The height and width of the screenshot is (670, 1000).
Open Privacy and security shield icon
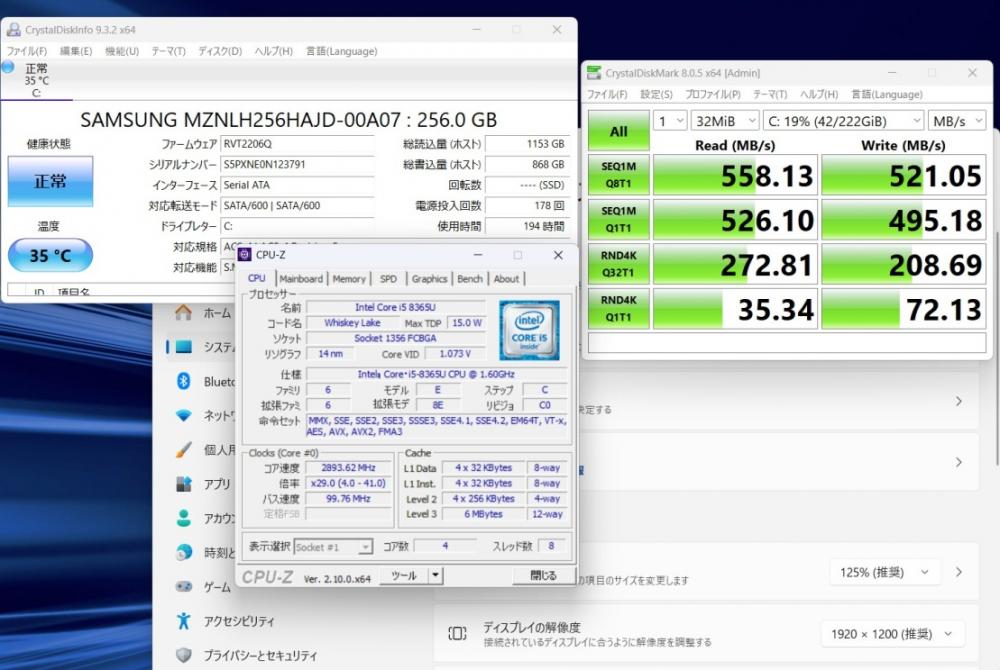184,655
